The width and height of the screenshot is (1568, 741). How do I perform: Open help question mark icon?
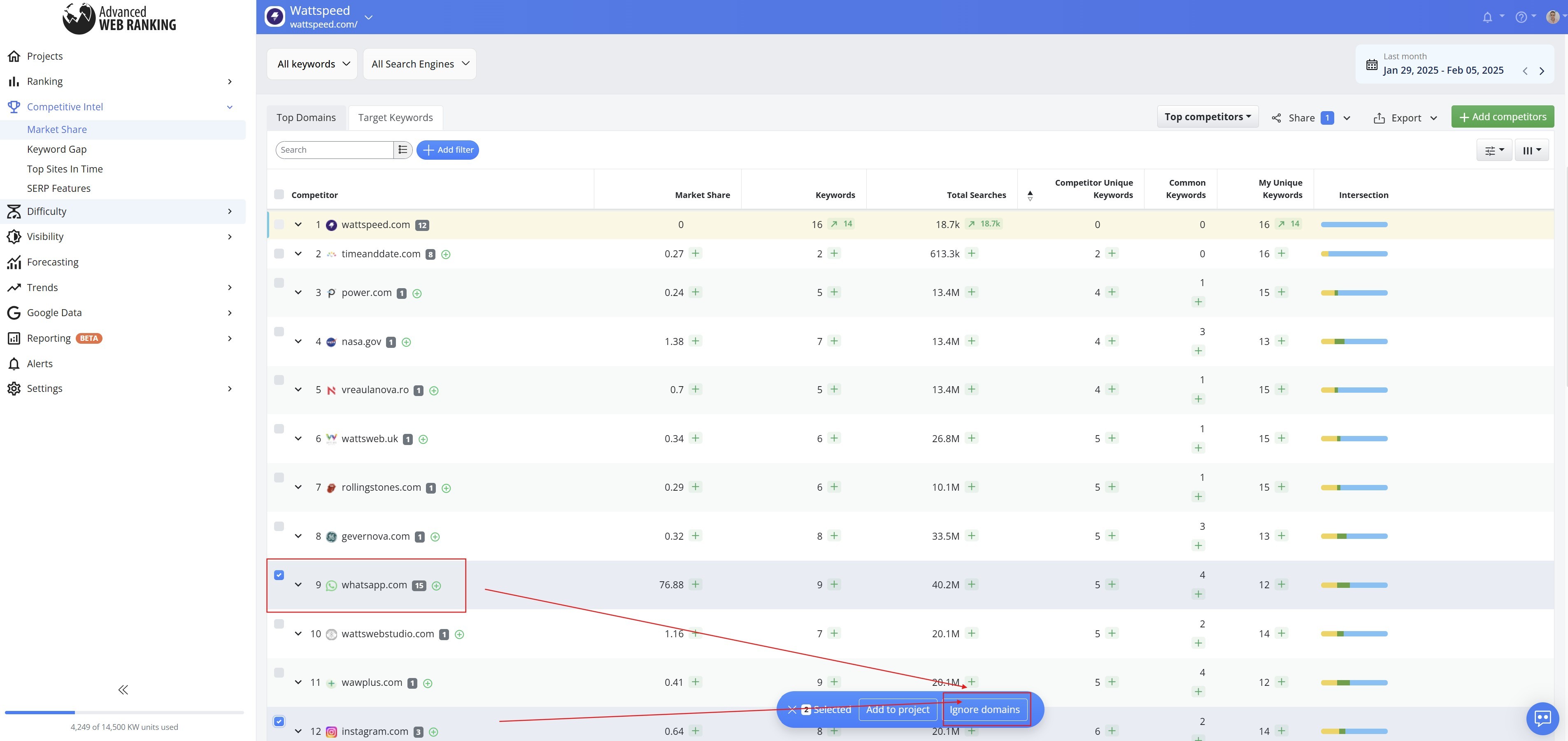pos(1521,17)
